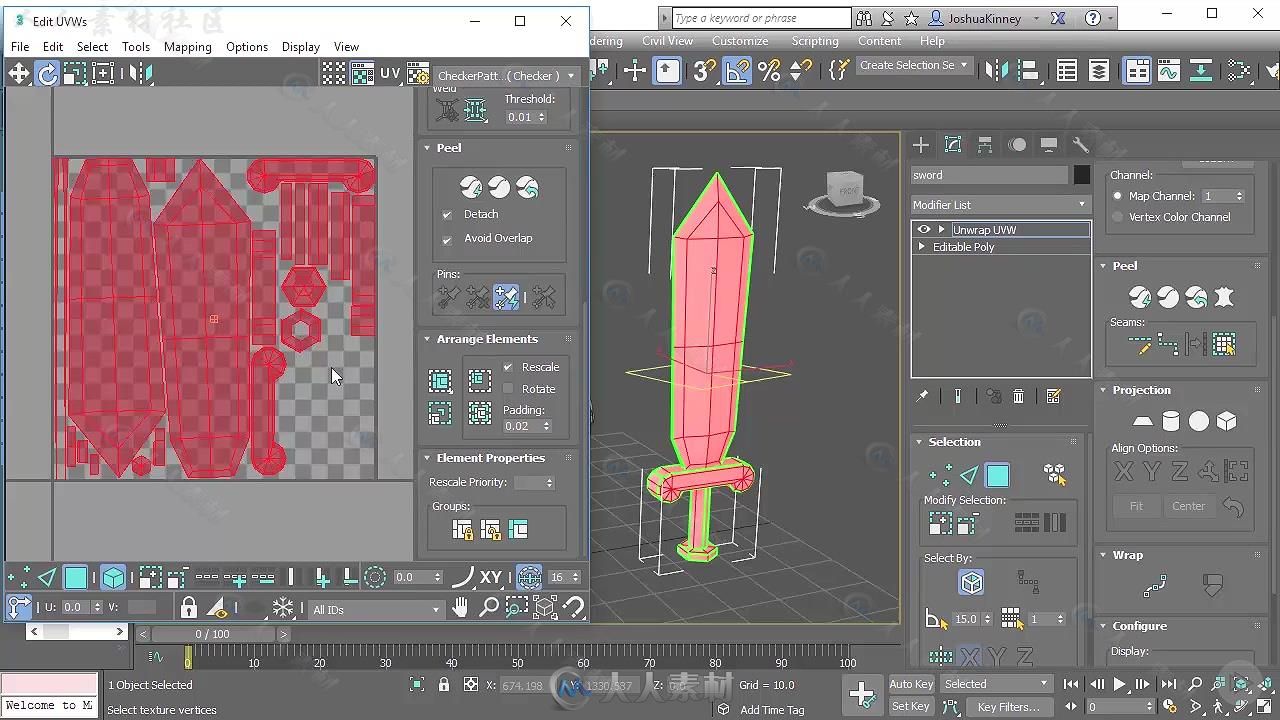Click the Mirror icon in main toolbar
Image resolution: width=1280 pixels, height=720 pixels.
point(997,70)
